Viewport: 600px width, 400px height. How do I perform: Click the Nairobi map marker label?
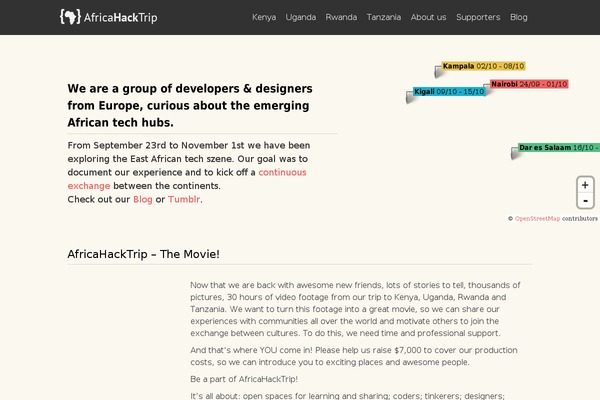pos(529,84)
